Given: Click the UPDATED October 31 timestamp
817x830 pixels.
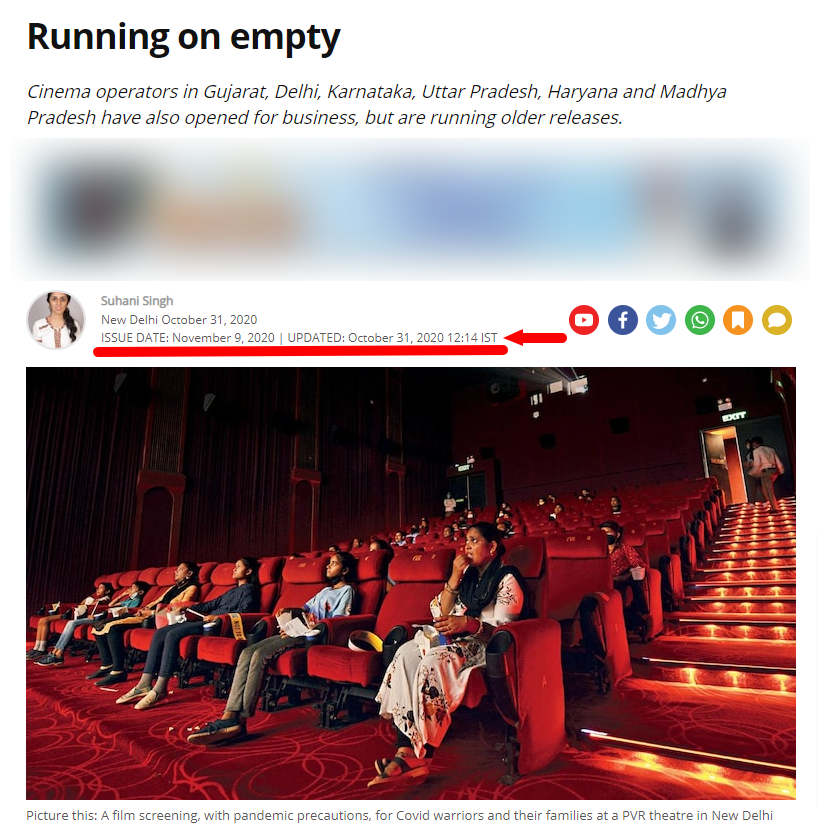Looking at the screenshot, I should (392, 338).
